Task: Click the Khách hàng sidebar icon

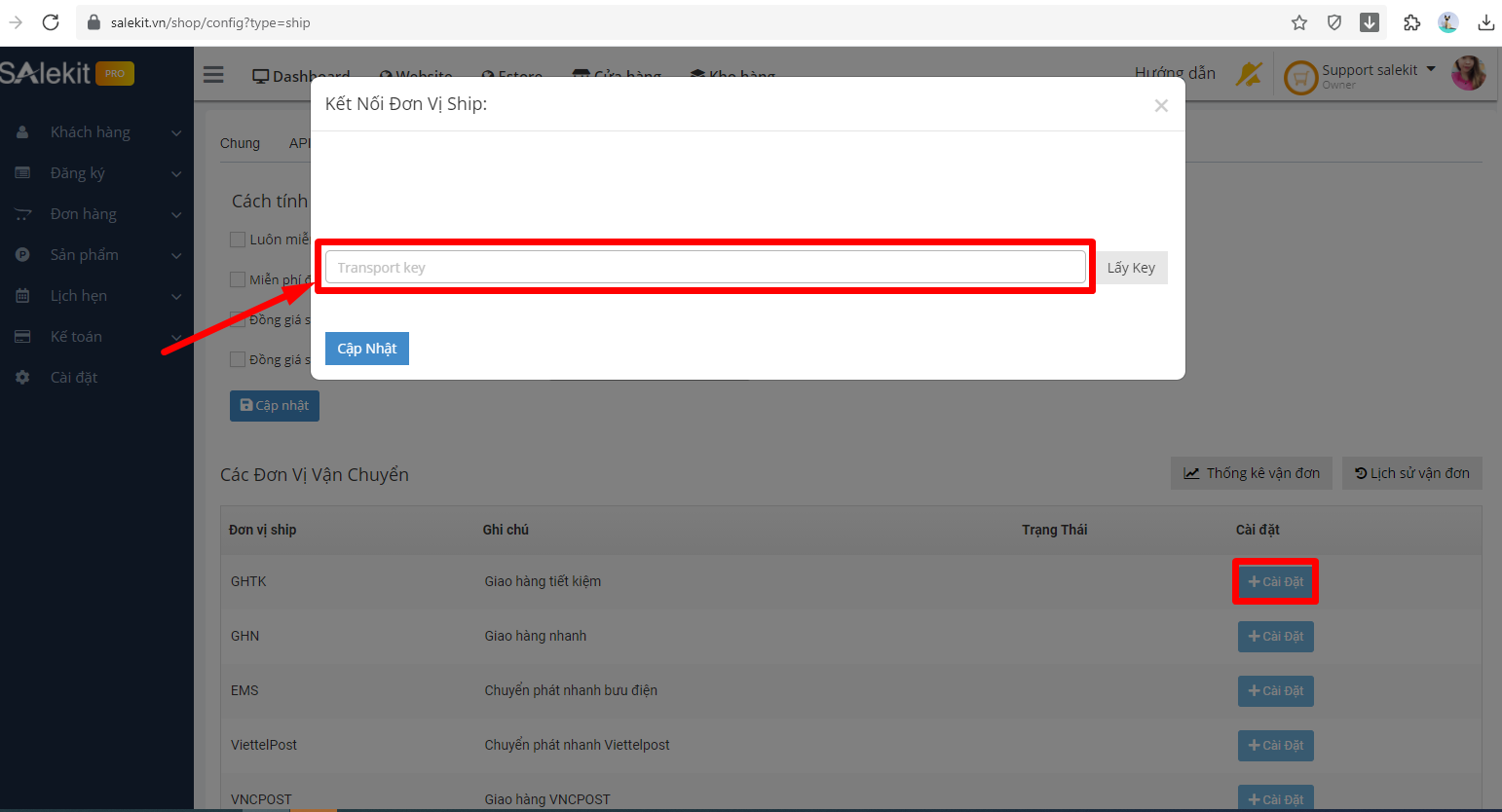Action: tap(22, 132)
